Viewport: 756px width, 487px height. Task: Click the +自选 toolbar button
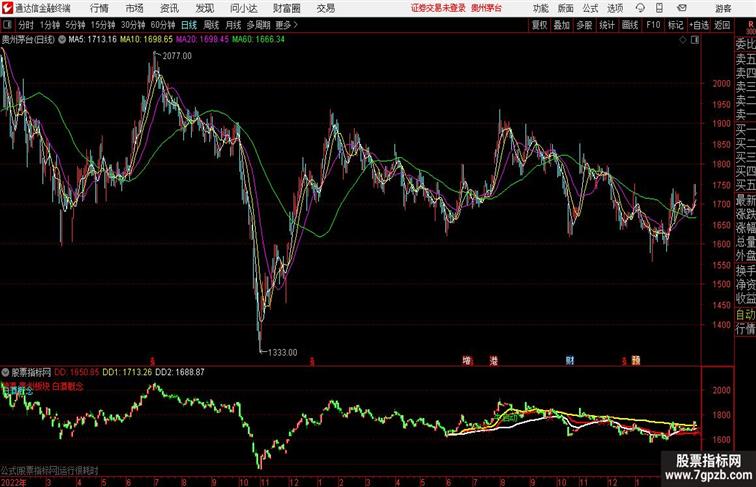pos(699,25)
